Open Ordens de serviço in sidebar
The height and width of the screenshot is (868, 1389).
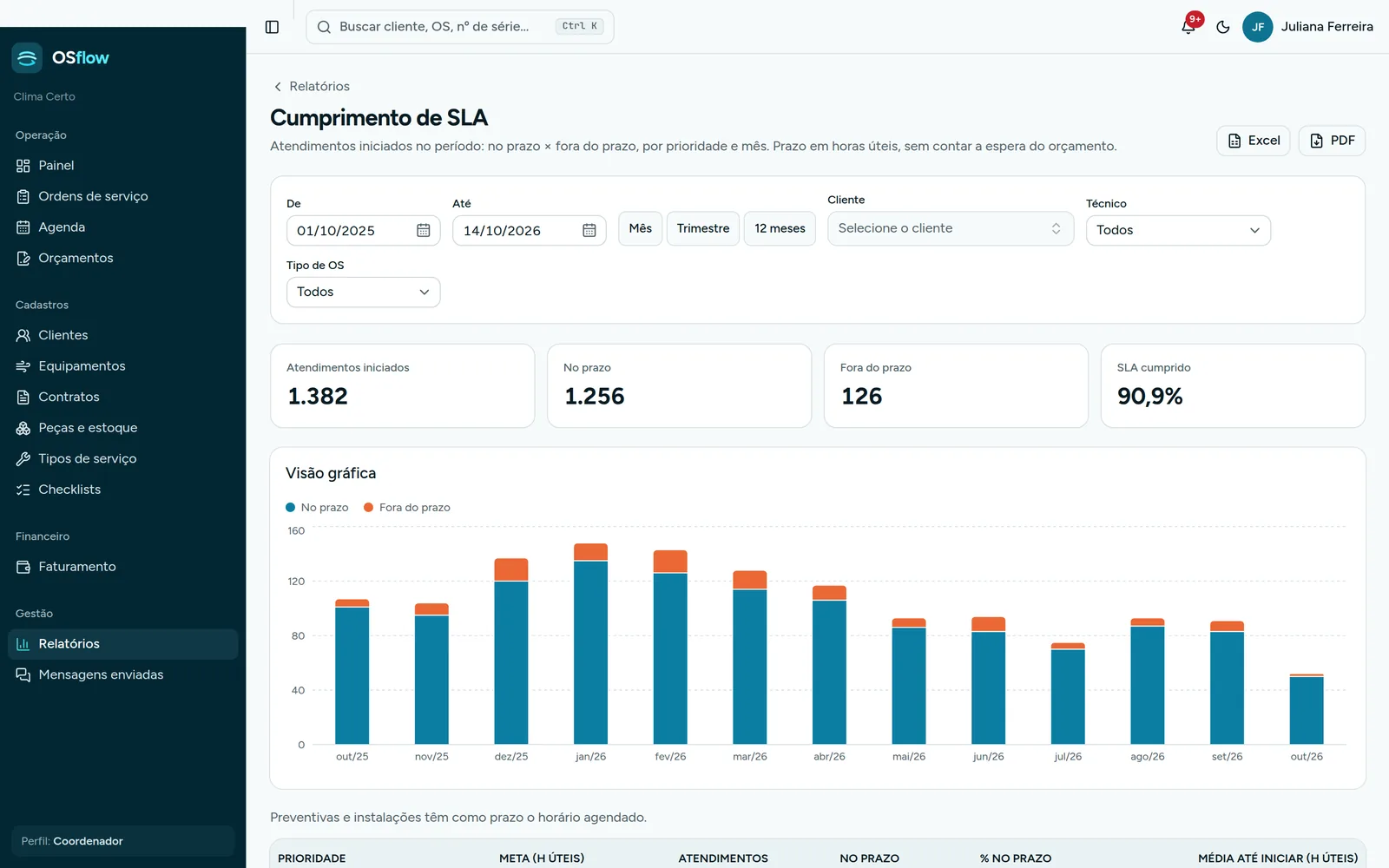(x=123, y=196)
